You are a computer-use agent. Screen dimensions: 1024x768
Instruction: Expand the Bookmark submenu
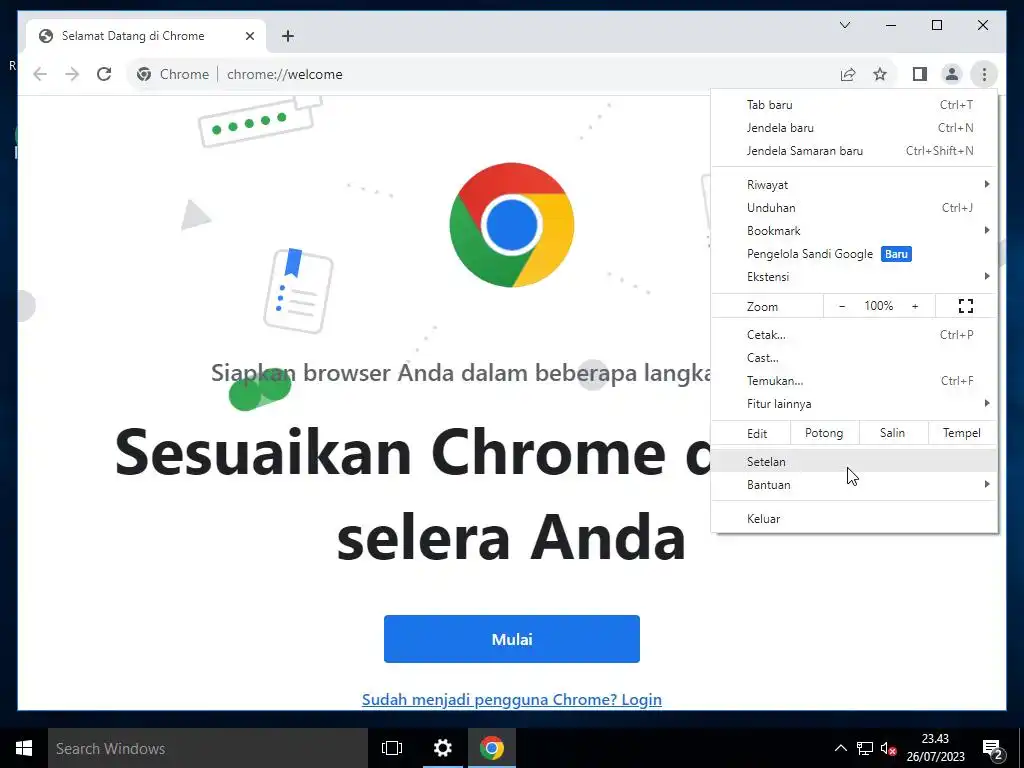pyautogui.click(x=854, y=231)
